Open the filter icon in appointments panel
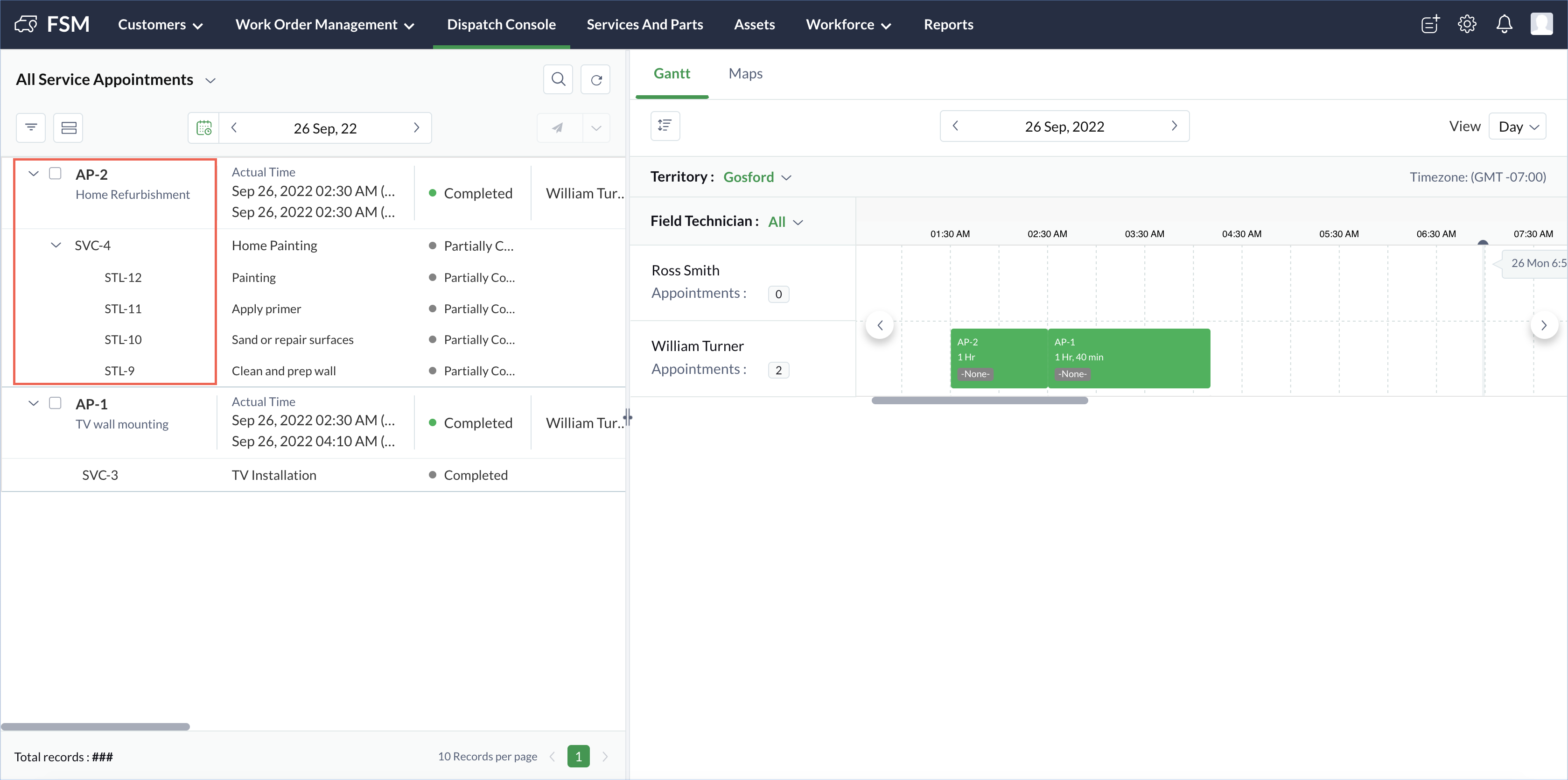Screen dimensions: 1568x780 [x=30, y=127]
